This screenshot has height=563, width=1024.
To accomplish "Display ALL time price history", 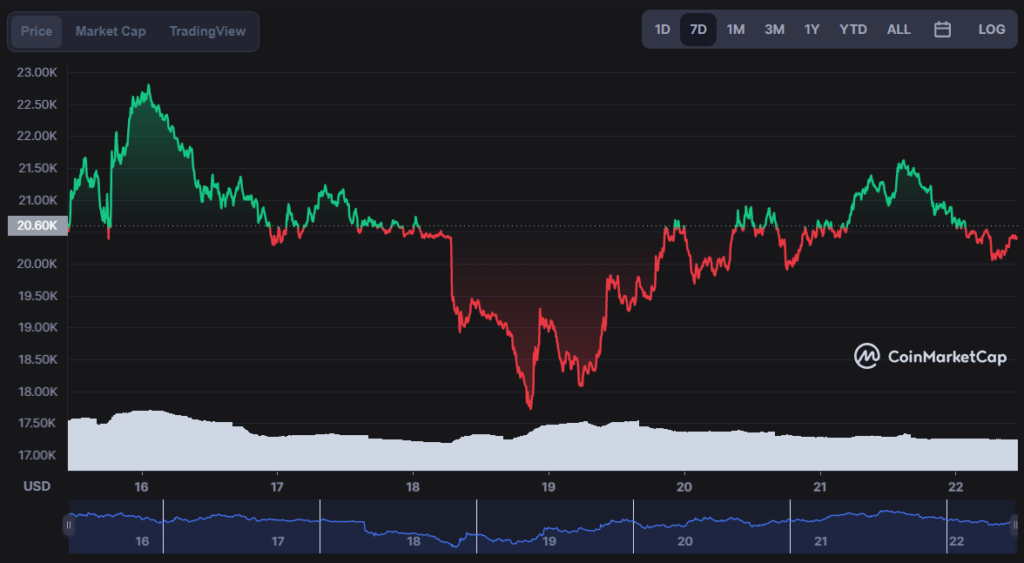I will pyautogui.click(x=899, y=29).
